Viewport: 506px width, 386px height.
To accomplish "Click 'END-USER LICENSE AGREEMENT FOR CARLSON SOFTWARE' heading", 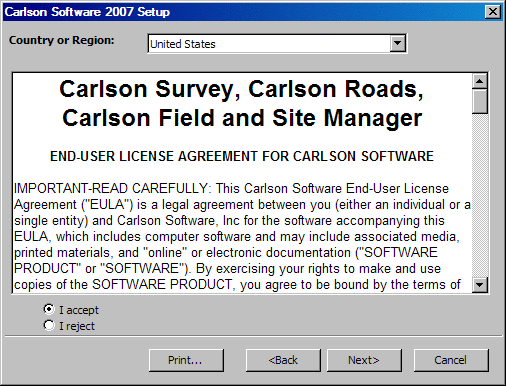I will click(x=242, y=156).
